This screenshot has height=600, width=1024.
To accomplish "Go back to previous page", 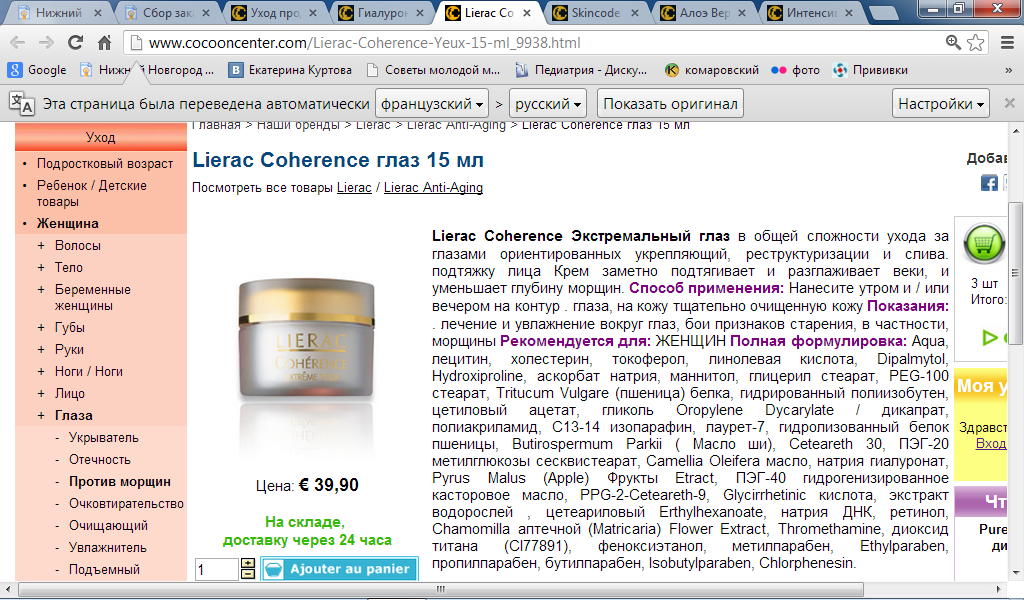I will point(18,43).
